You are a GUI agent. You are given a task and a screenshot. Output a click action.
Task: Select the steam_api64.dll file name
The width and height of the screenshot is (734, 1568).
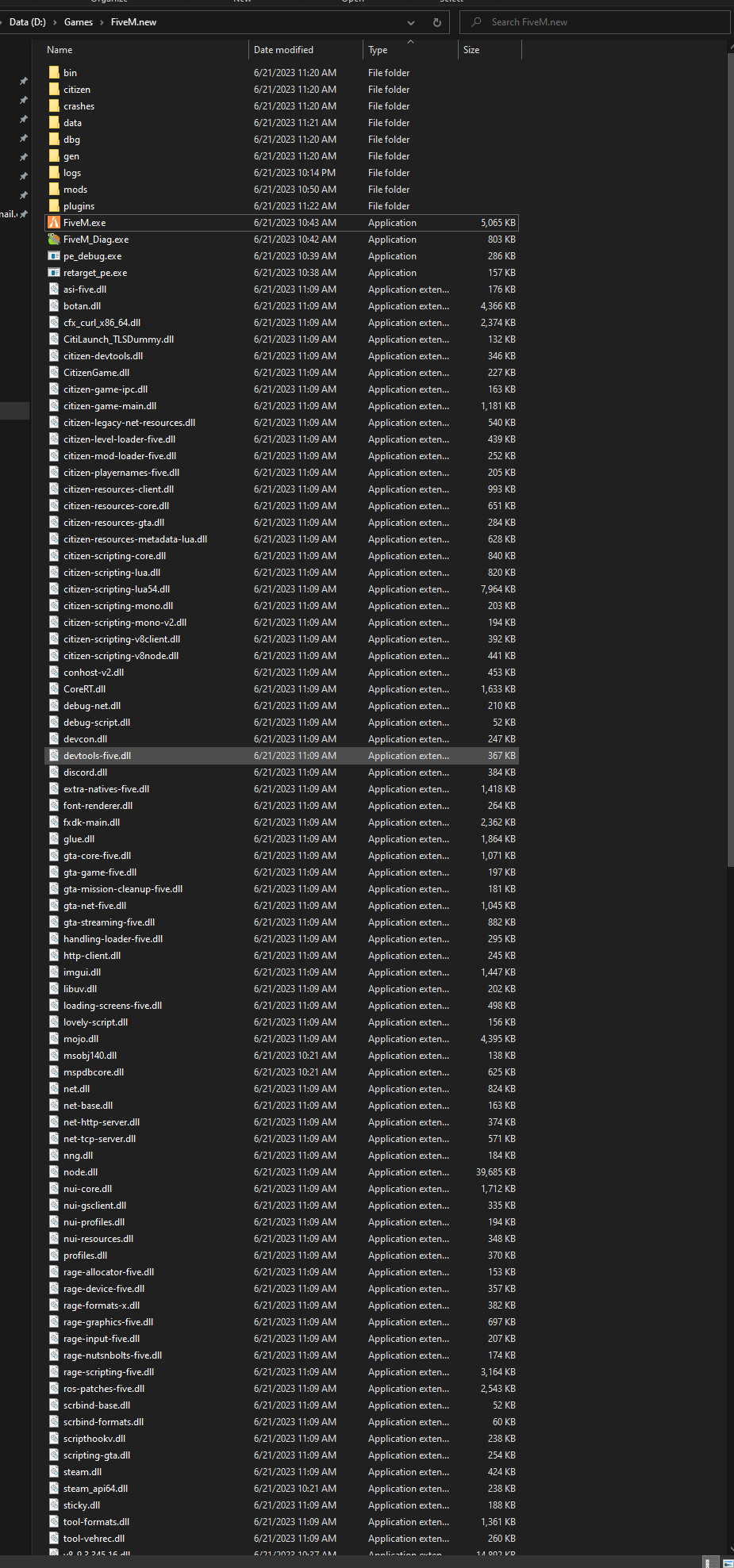coord(96,1489)
